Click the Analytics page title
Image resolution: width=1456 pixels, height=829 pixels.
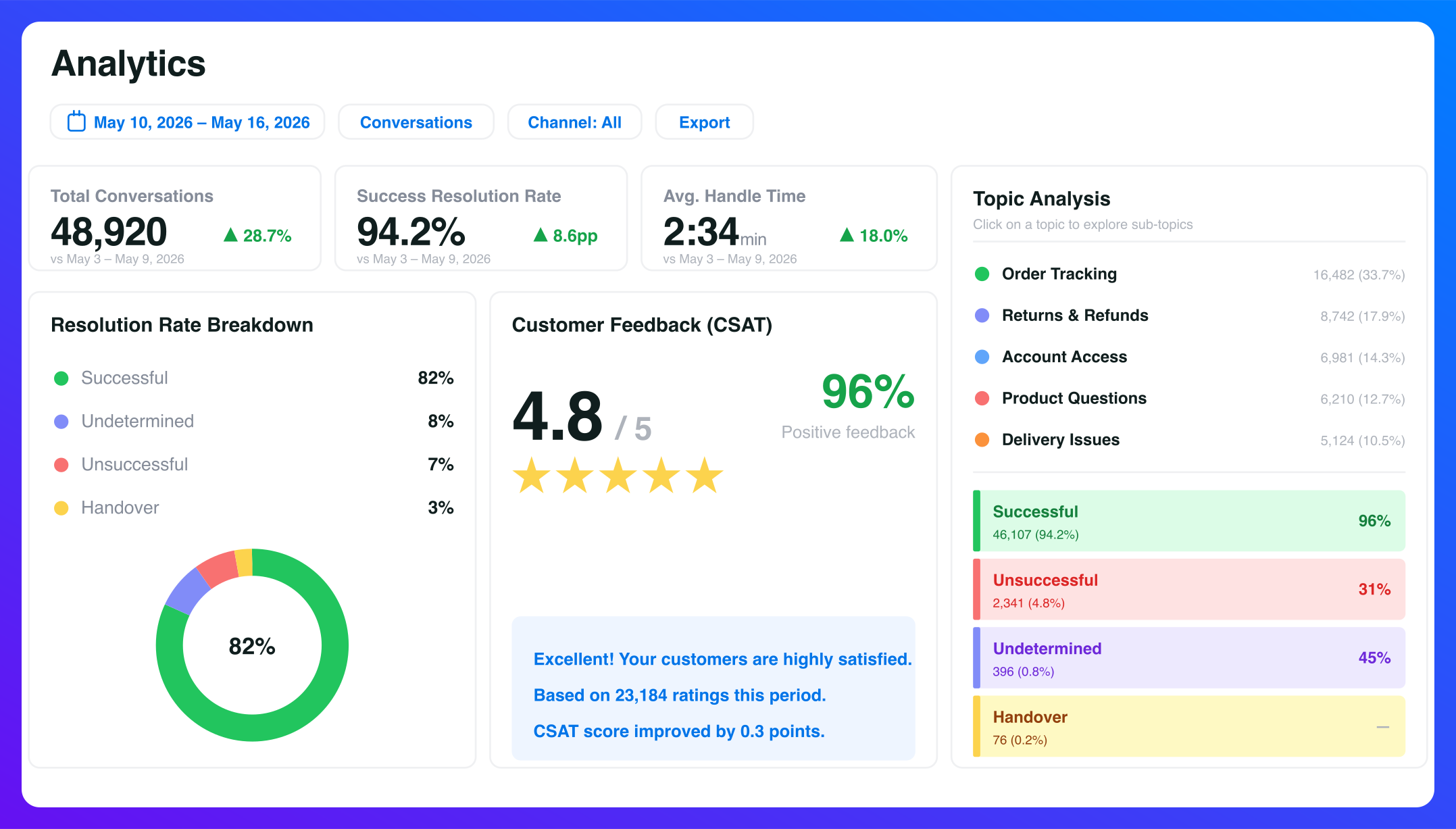click(x=128, y=64)
